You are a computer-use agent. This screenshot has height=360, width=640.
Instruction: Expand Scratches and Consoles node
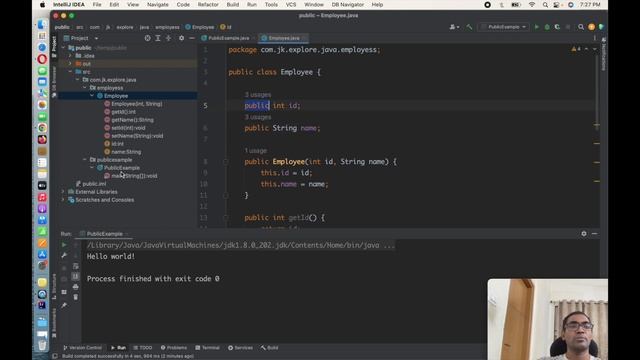click(63, 200)
